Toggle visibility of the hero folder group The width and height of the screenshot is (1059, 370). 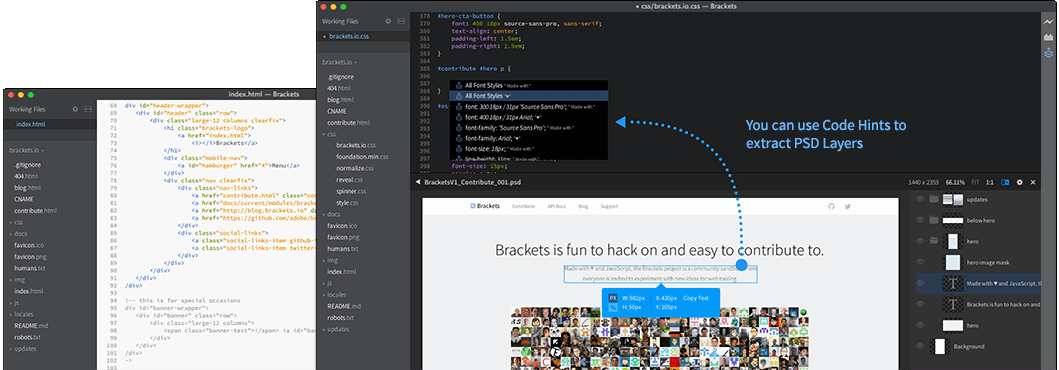pos(919,241)
